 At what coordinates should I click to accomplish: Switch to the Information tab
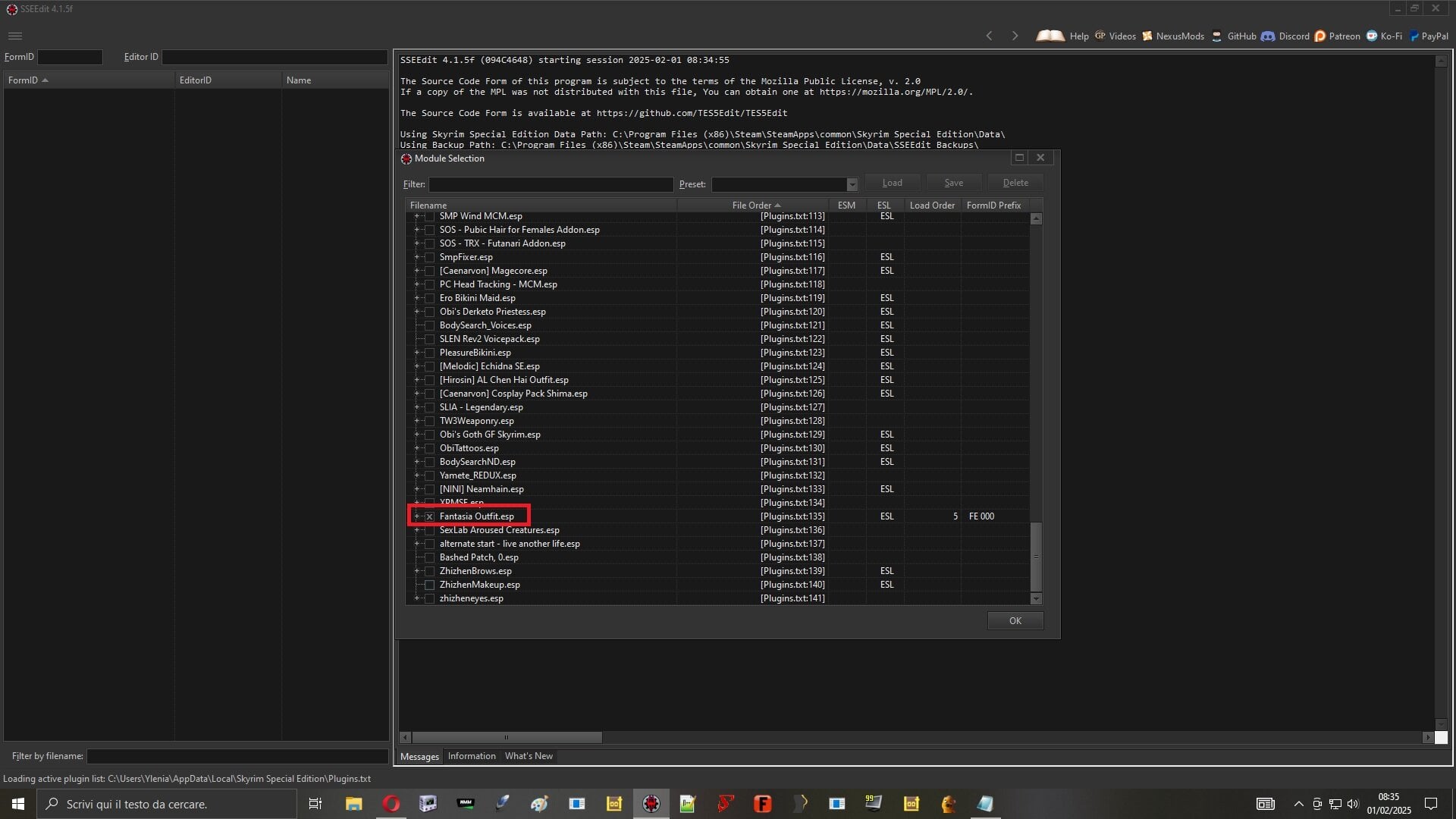pyautogui.click(x=472, y=756)
